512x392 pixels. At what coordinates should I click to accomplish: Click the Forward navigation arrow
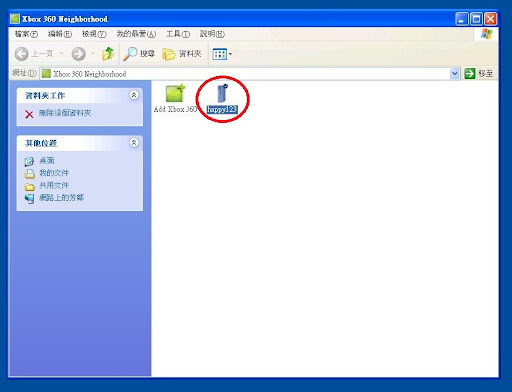(x=79, y=54)
